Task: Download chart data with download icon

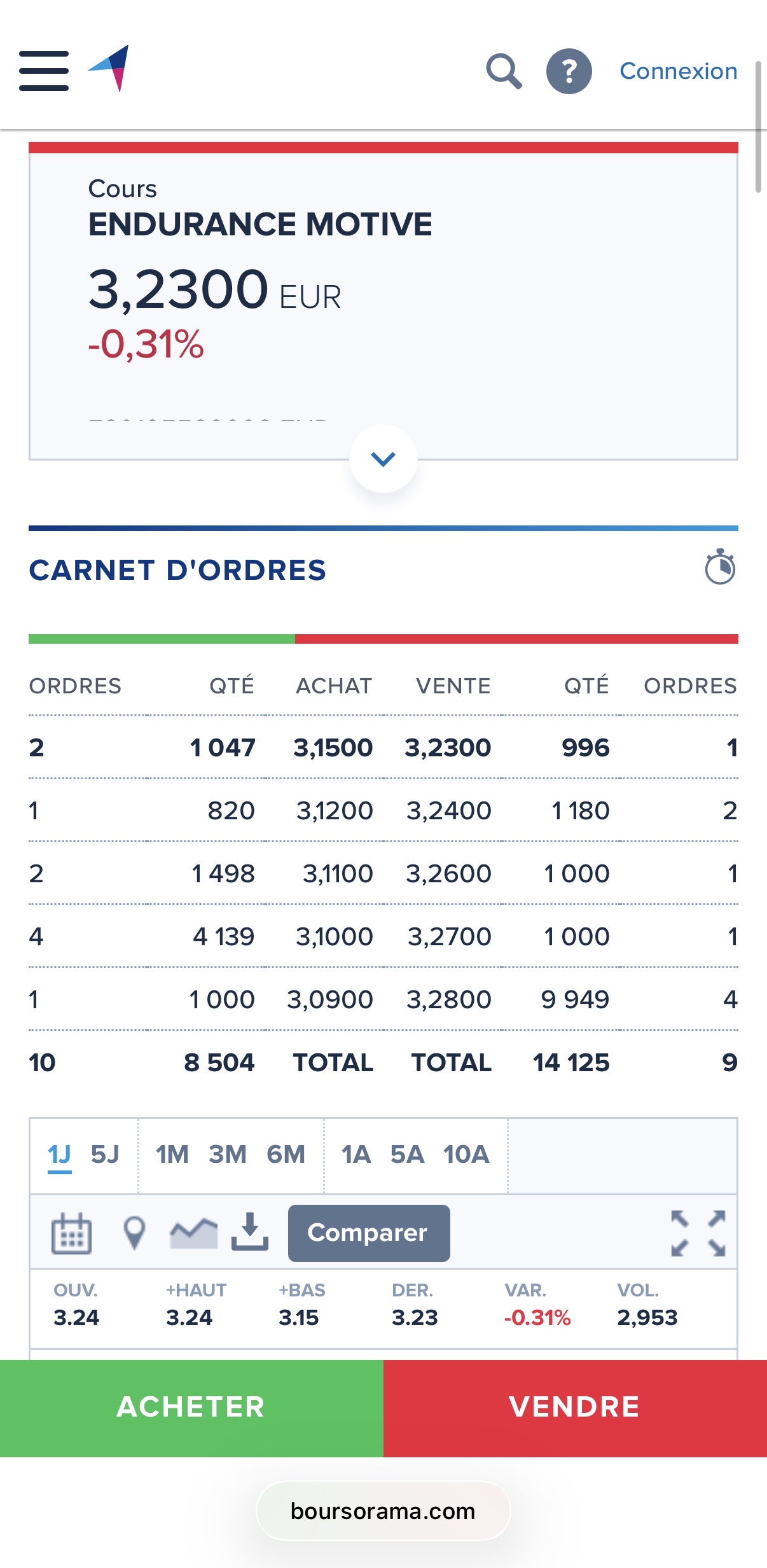Action: 250,1232
